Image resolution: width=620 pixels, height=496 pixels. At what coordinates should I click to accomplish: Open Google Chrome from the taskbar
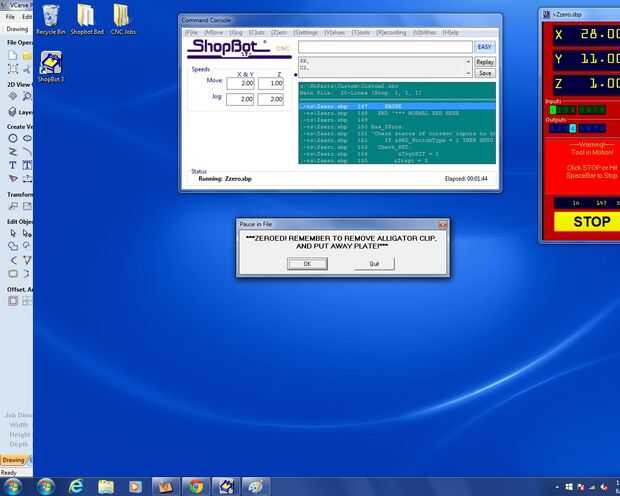coord(196,487)
